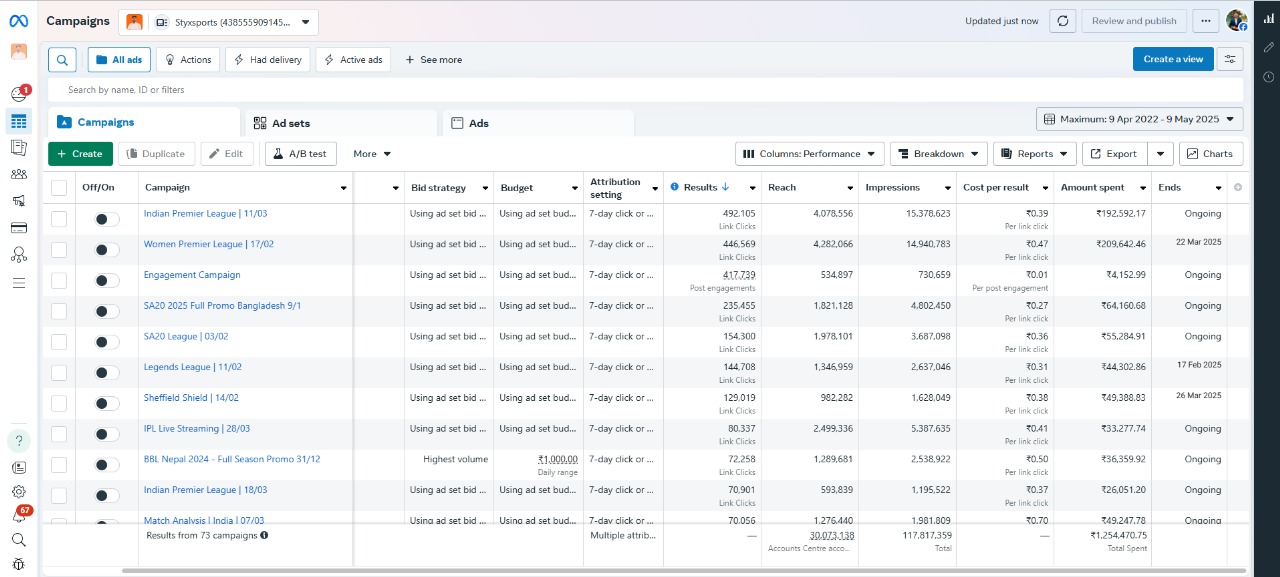Open the three-dot more options button
The width and height of the screenshot is (1280, 577).
[x=1206, y=21]
